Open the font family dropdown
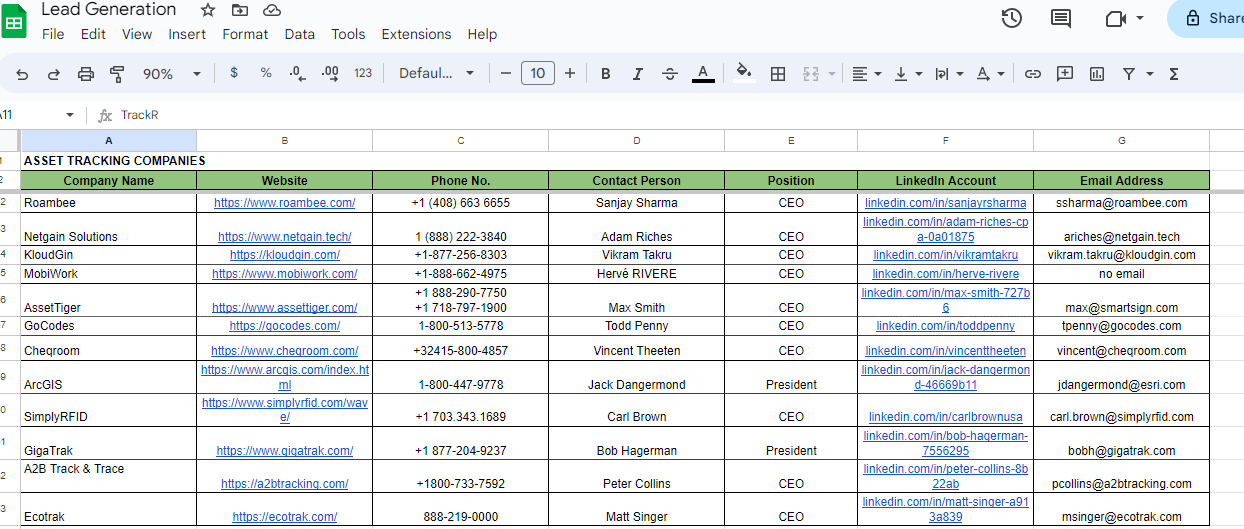This screenshot has width=1244, height=529. pyautogui.click(x=436, y=73)
